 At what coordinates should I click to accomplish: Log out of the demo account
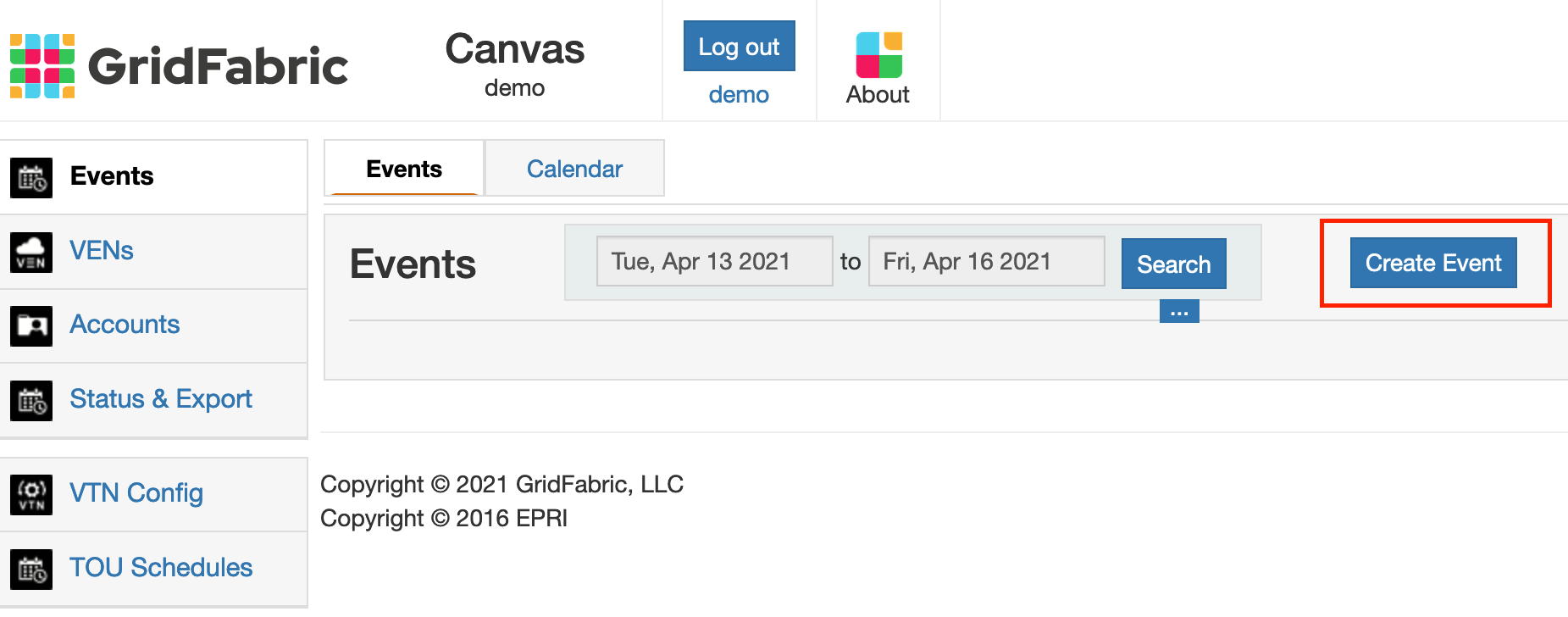coord(739,47)
